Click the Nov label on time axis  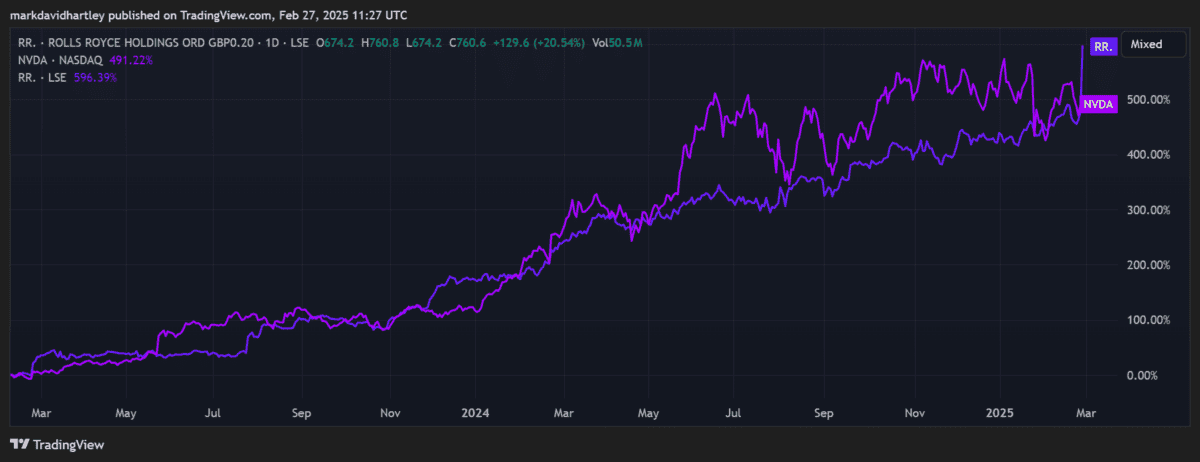pyautogui.click(x=391, y=411)
